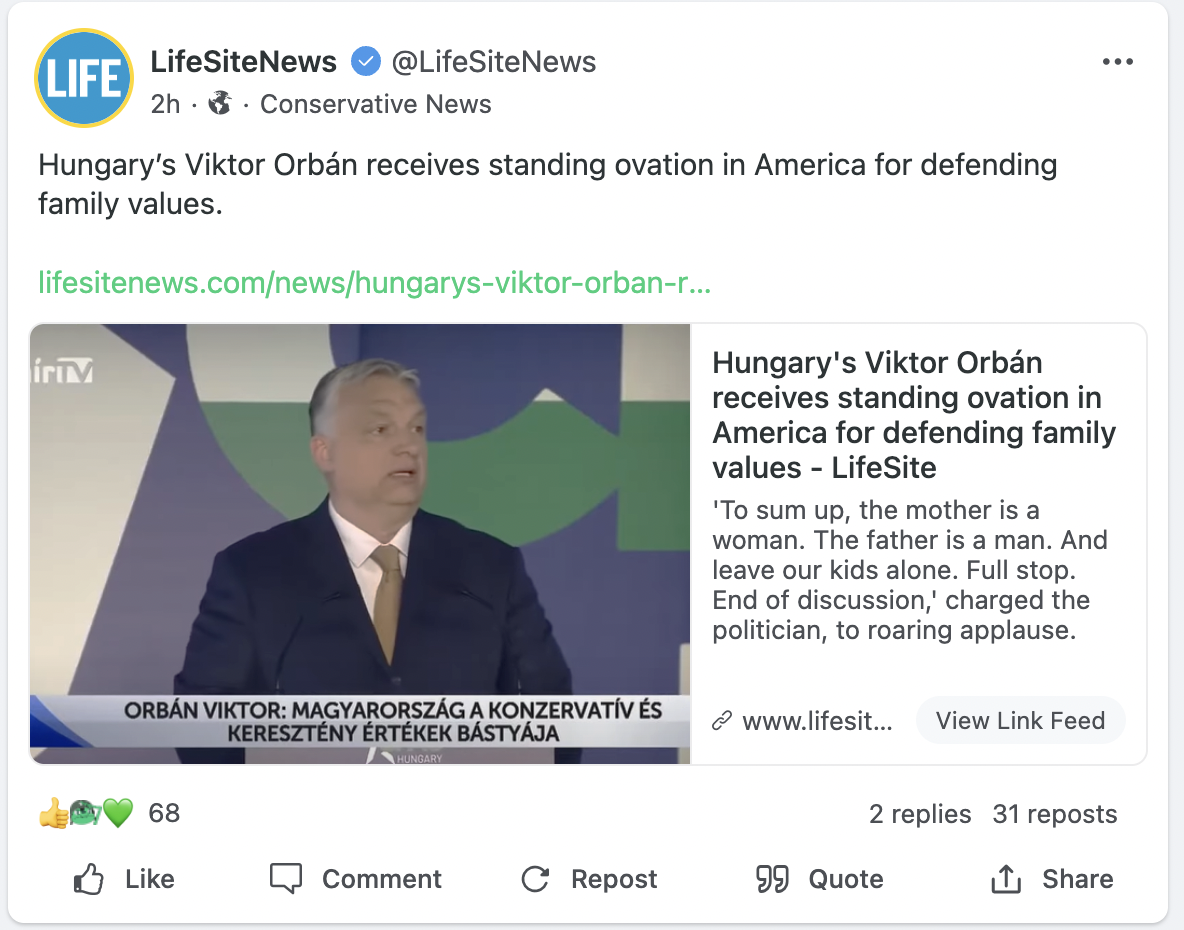This screenshot has width=1184, height=930.
Task: Open the Conservative News feed label
Action: pyautogui.click(x=375, y=103)
